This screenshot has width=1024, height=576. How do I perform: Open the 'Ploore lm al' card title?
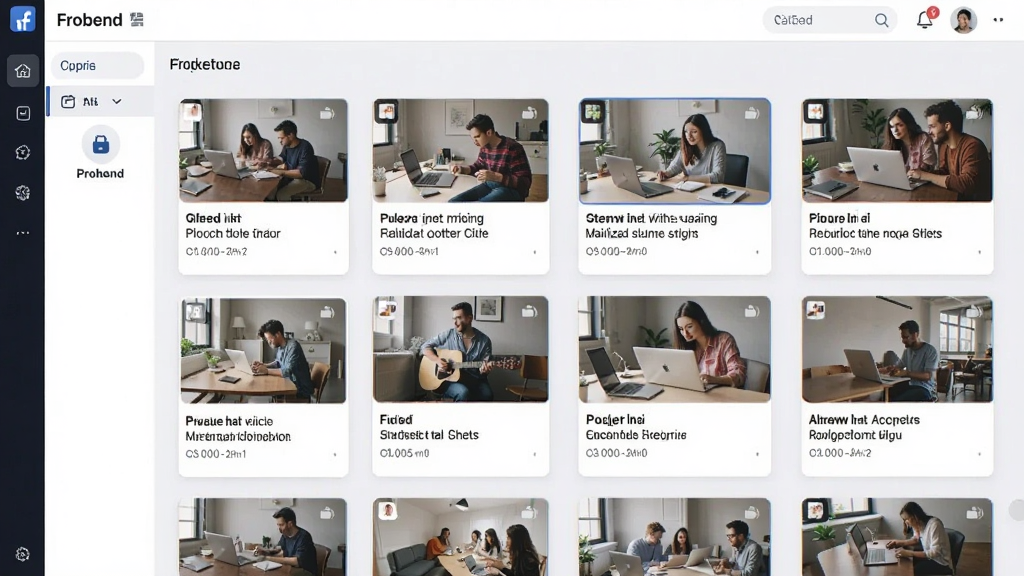839,218
